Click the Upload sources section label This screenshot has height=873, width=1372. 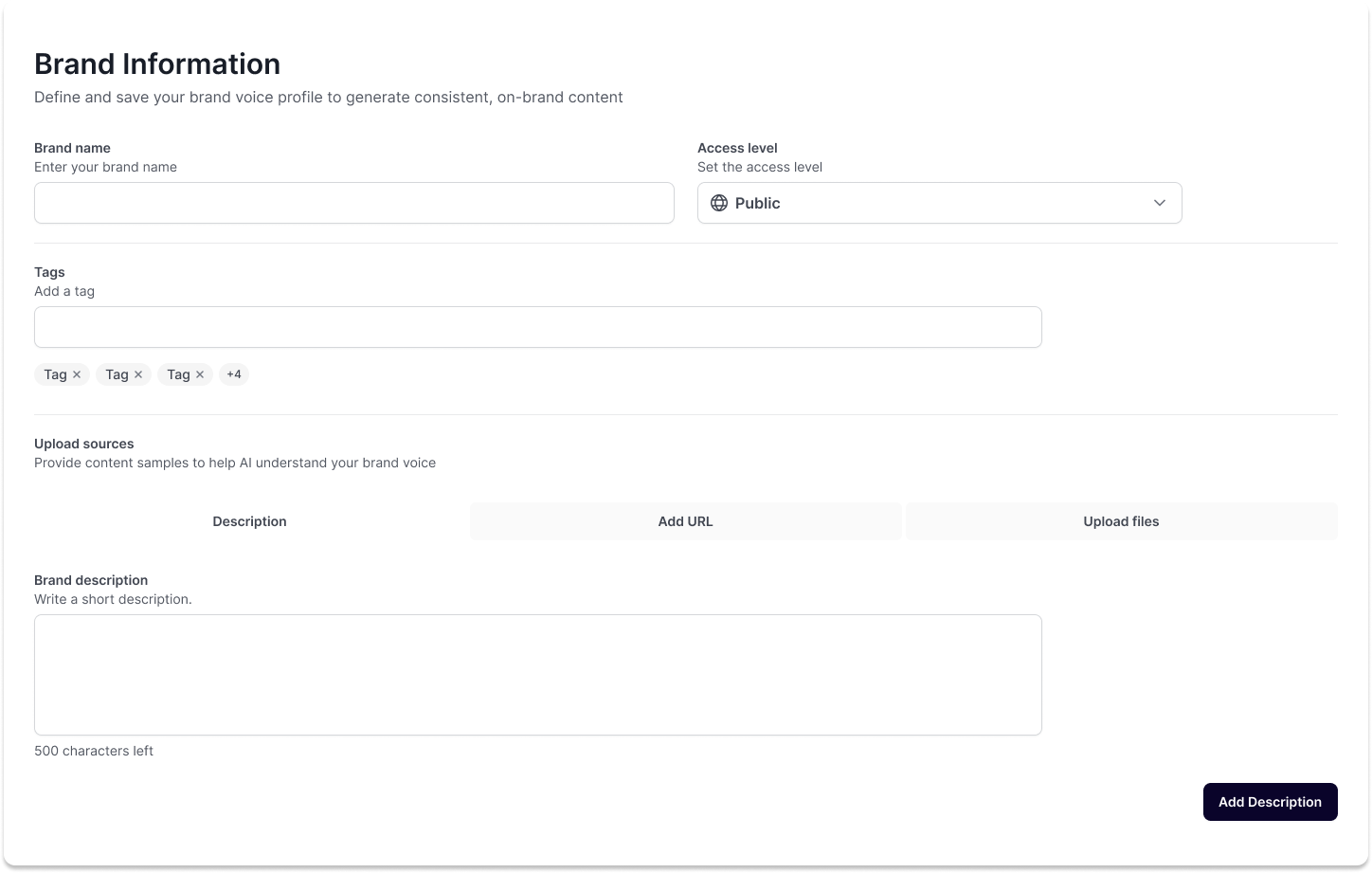click(x=84, y=444)
